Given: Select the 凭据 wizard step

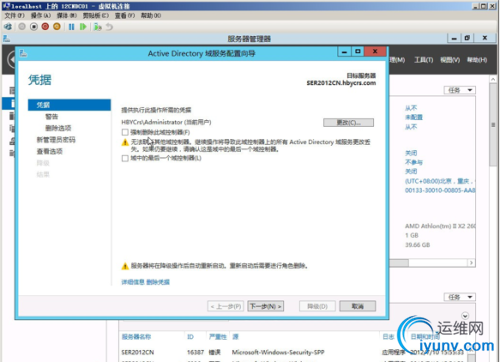Looking at the screenshot, I should point(69,105).
